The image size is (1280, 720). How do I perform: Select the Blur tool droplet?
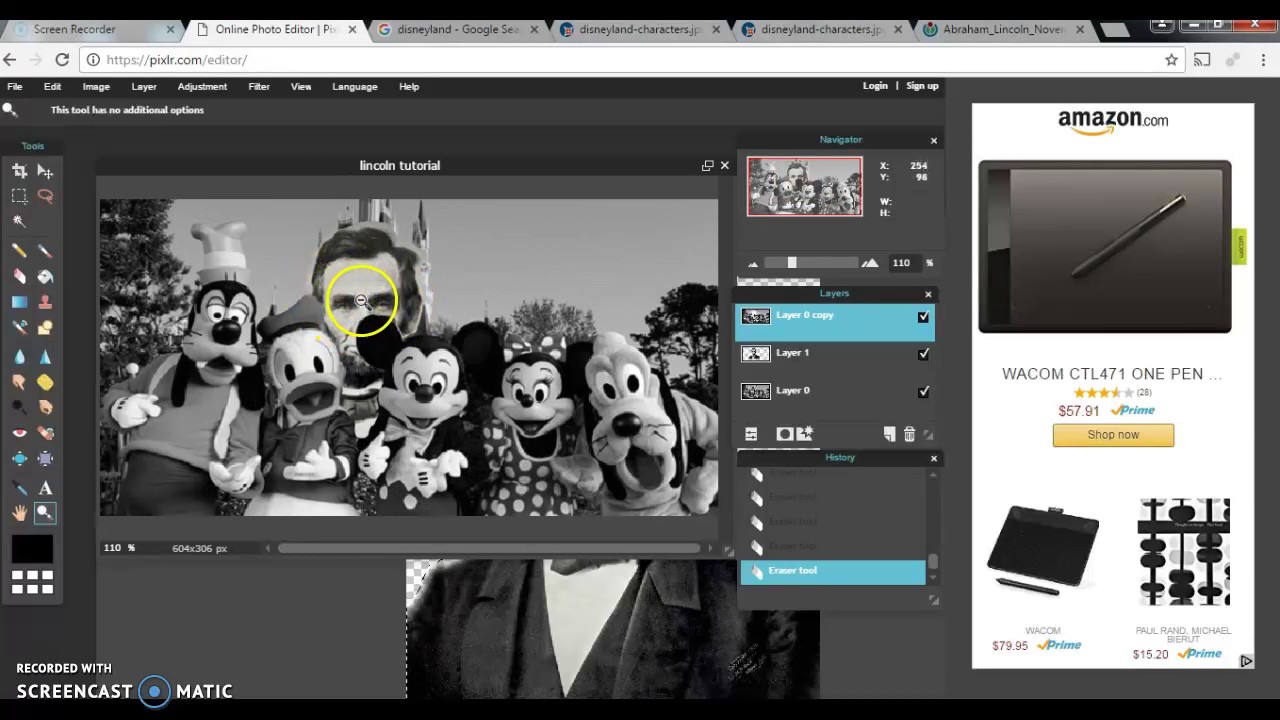(19, 357)
